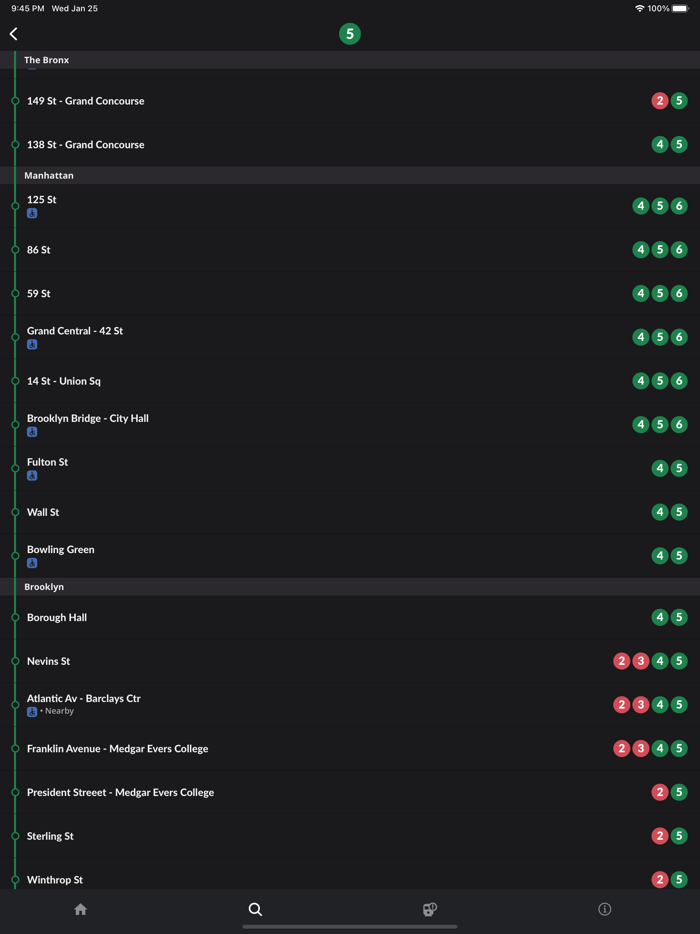Open Brooklyn Bridge - City Hall station

coord(350,425)
